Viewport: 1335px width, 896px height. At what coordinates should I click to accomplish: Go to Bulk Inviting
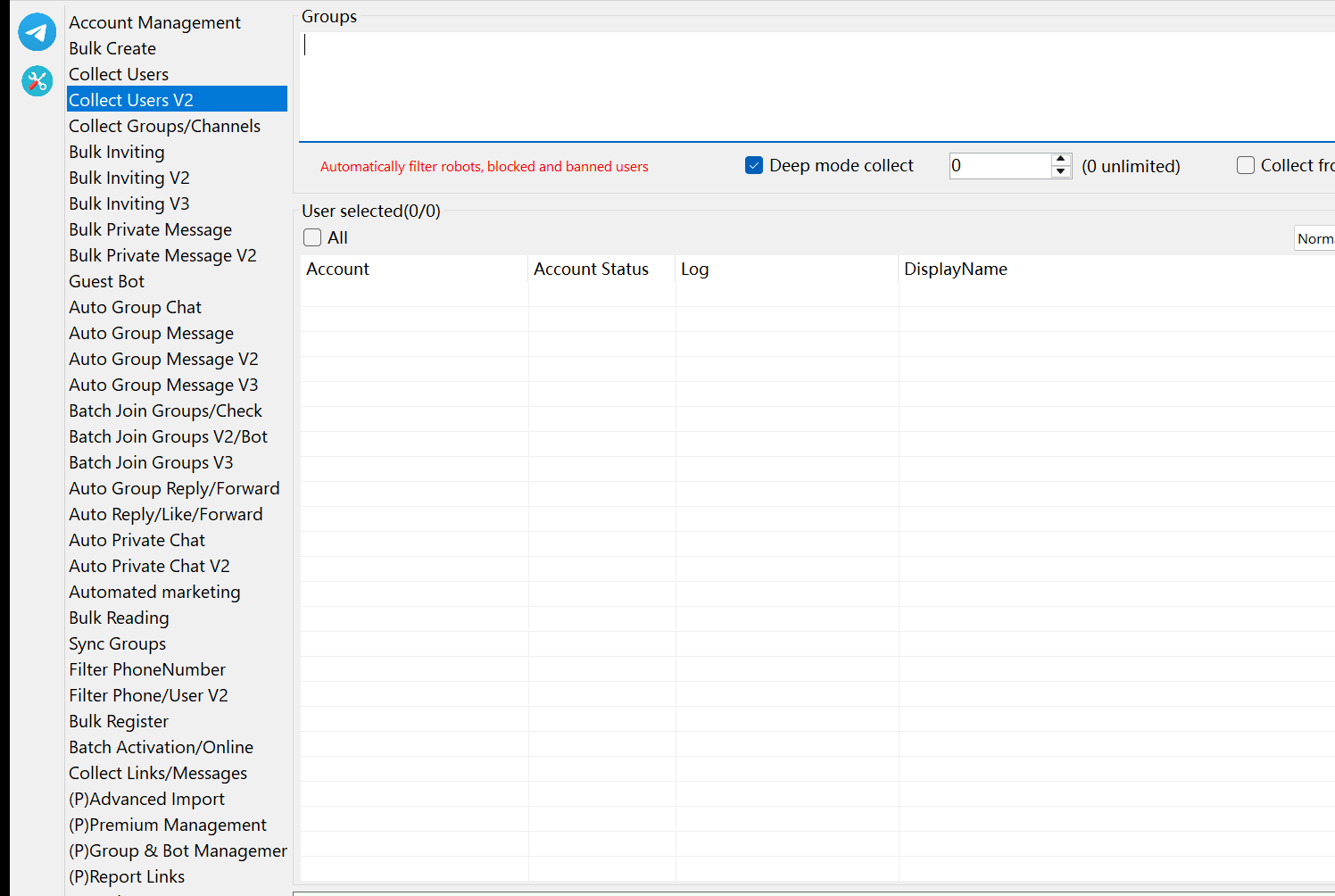click(x=117, y=152)
